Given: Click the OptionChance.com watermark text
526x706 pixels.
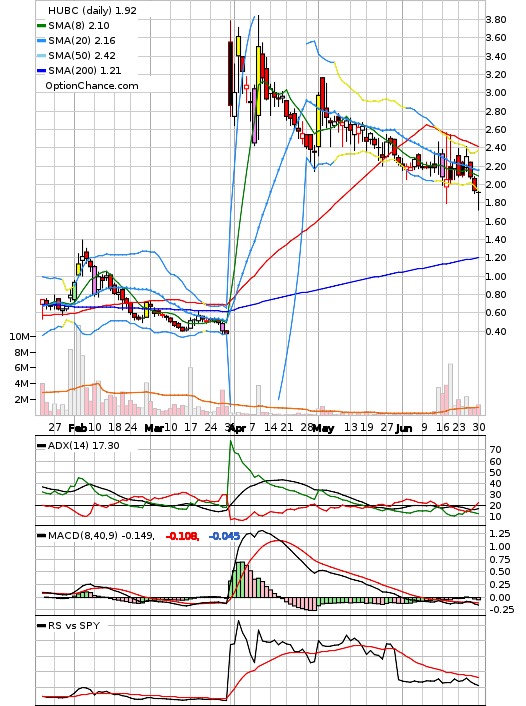Looking at the screenshot, I should 92,86.
